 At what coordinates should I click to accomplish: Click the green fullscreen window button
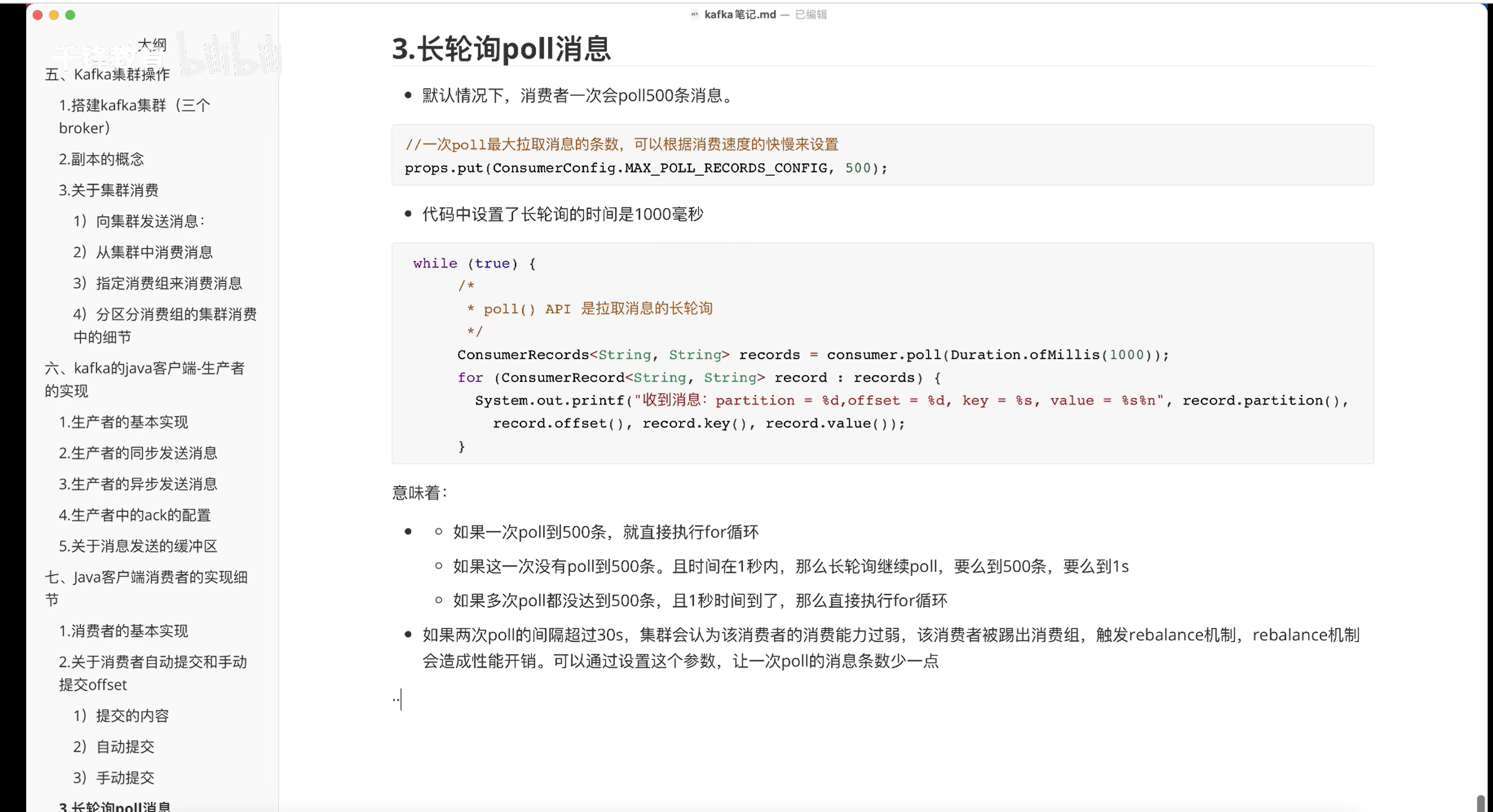[x=70, y=15]
